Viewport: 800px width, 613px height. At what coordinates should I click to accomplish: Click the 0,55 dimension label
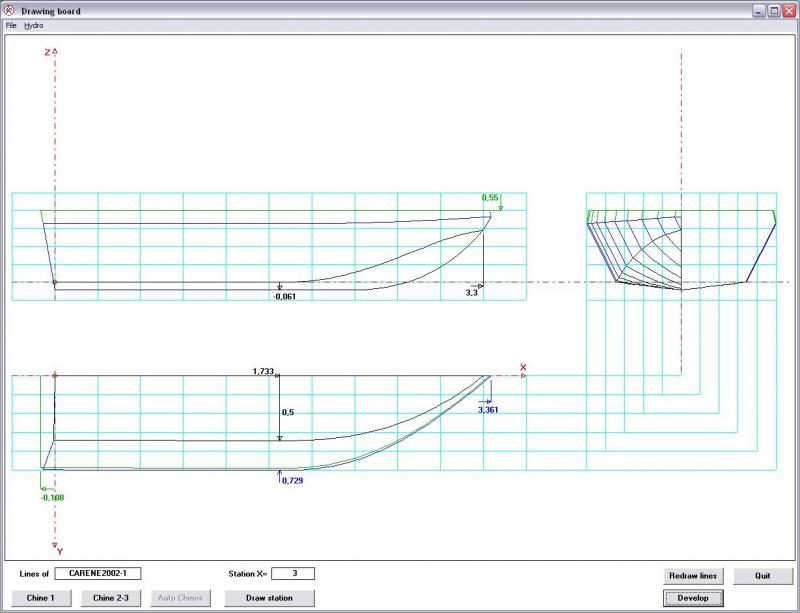[490, 198]
